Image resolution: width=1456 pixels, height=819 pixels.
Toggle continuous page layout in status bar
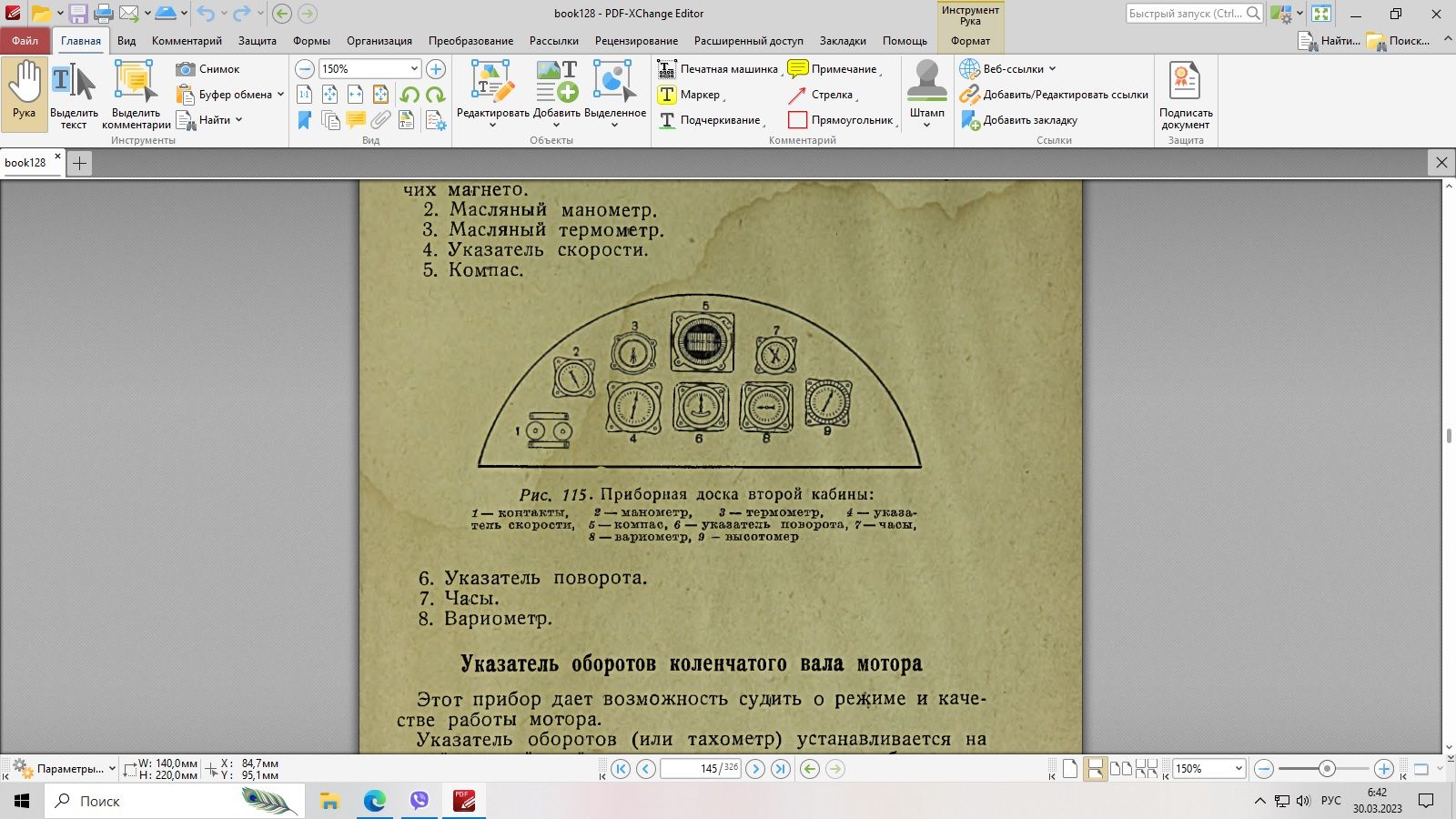click(1096, 769)
